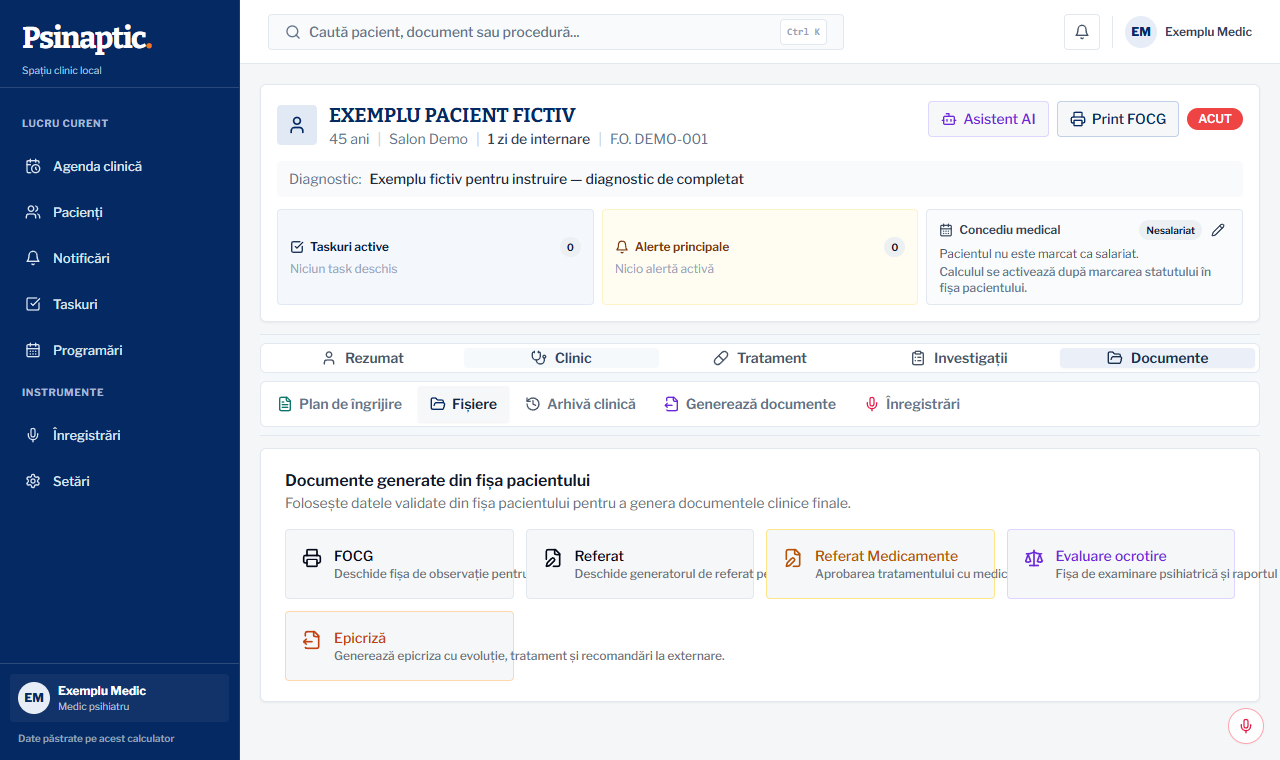
Task: Select the Fișiere subtab
Action: tap(463, 404)
